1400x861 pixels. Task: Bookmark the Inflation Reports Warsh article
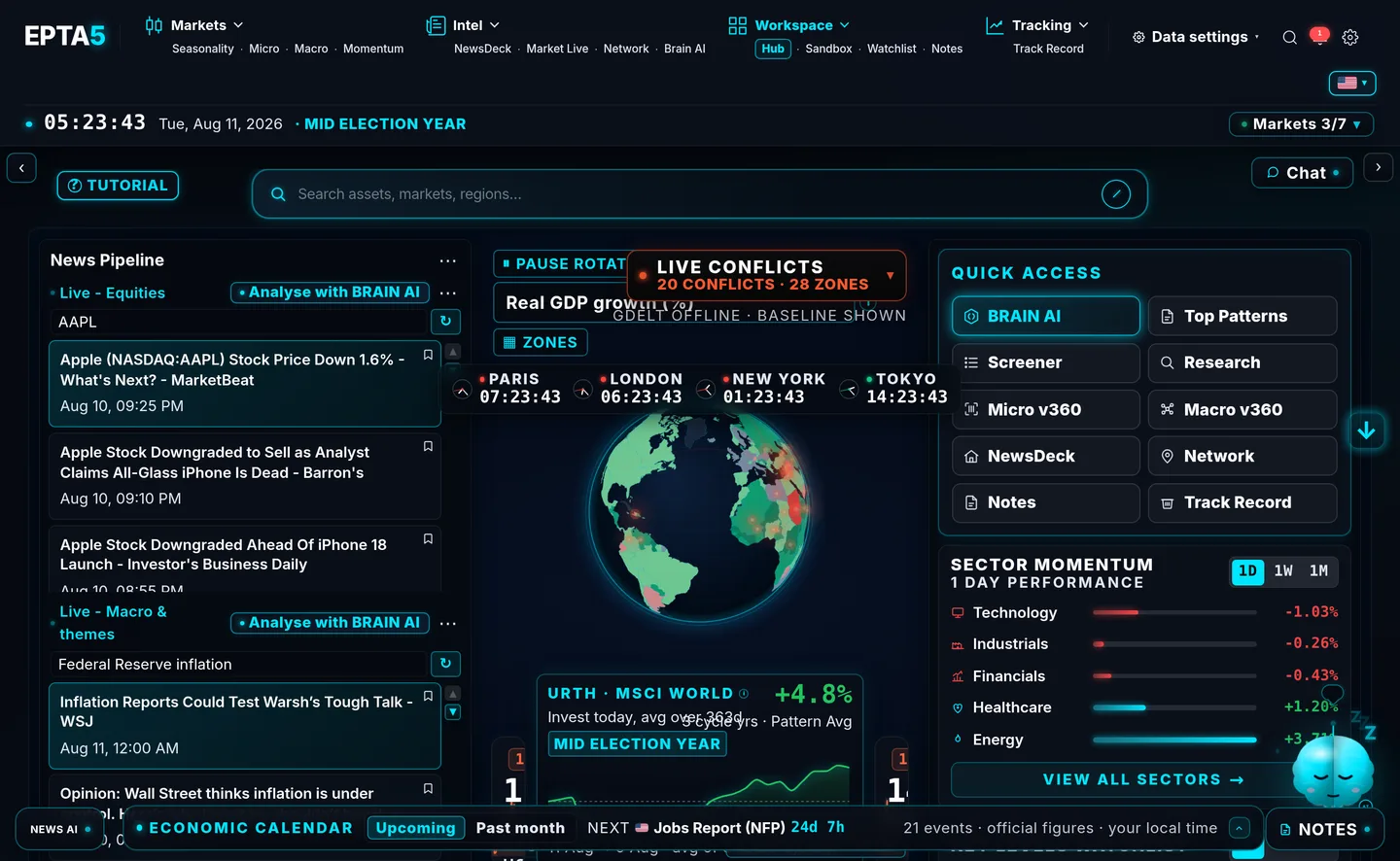pos(428,696)
